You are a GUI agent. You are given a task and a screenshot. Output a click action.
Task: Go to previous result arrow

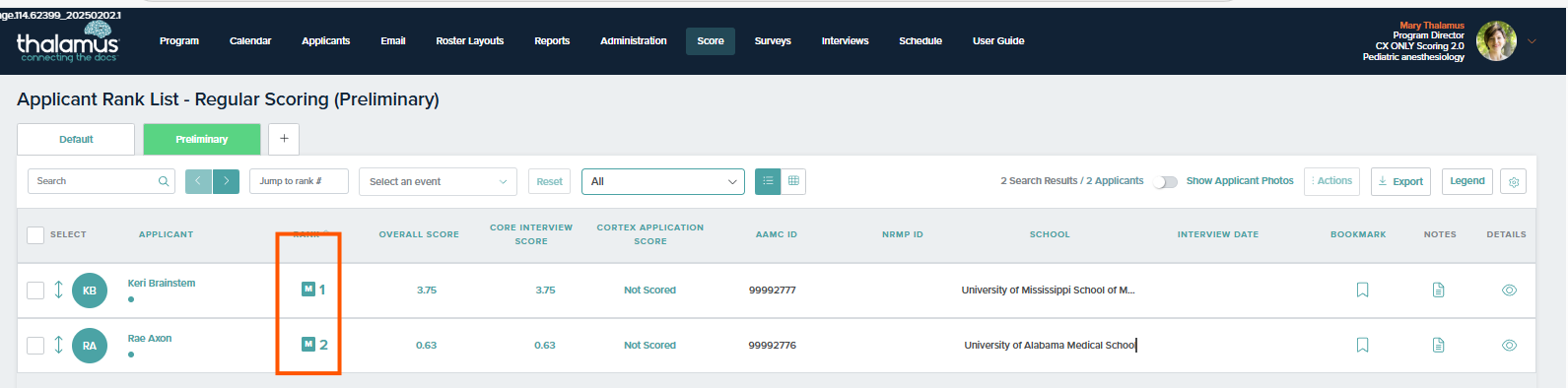(x=198, y=181)
